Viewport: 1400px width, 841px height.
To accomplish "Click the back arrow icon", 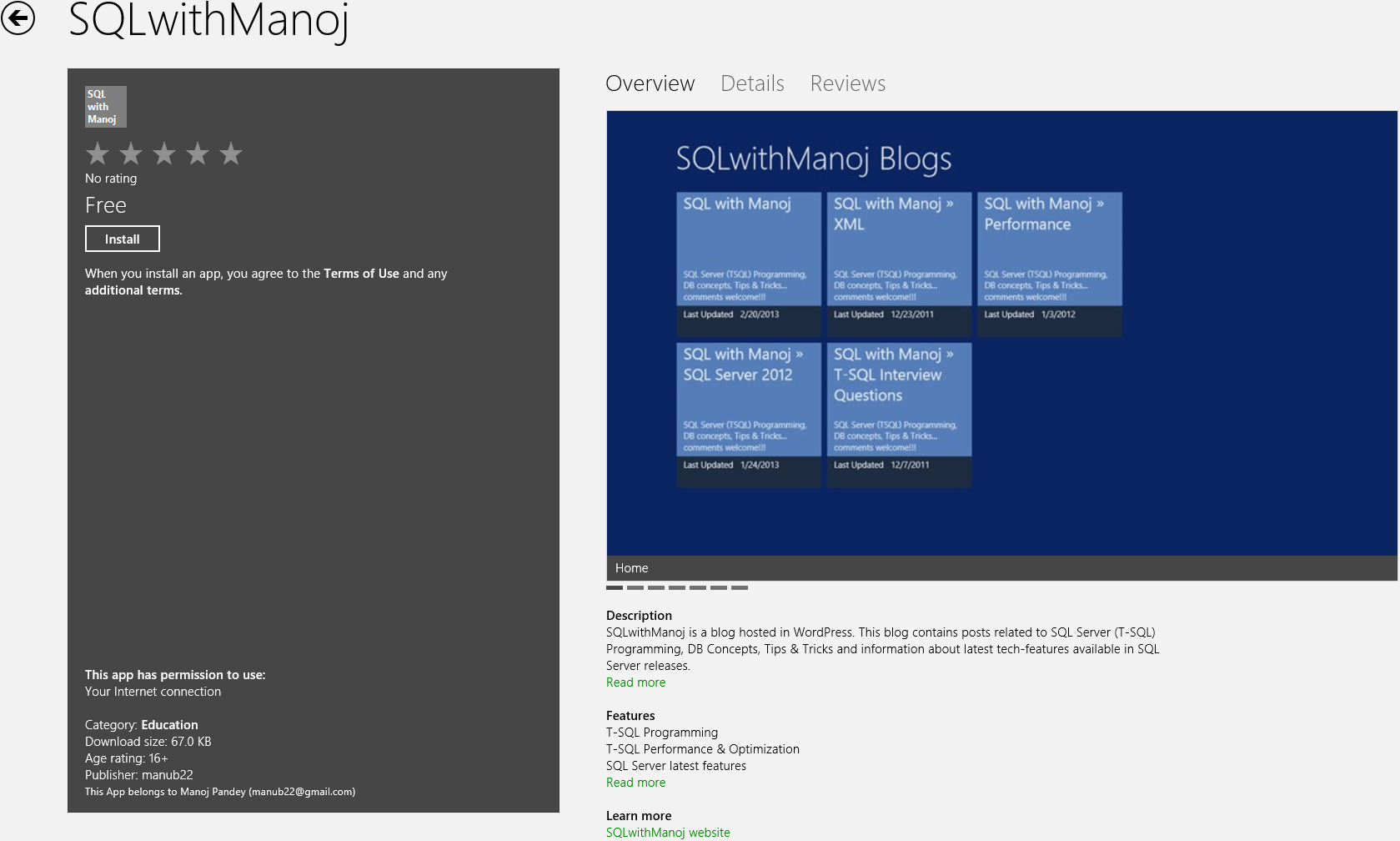I will click(18, 18).
